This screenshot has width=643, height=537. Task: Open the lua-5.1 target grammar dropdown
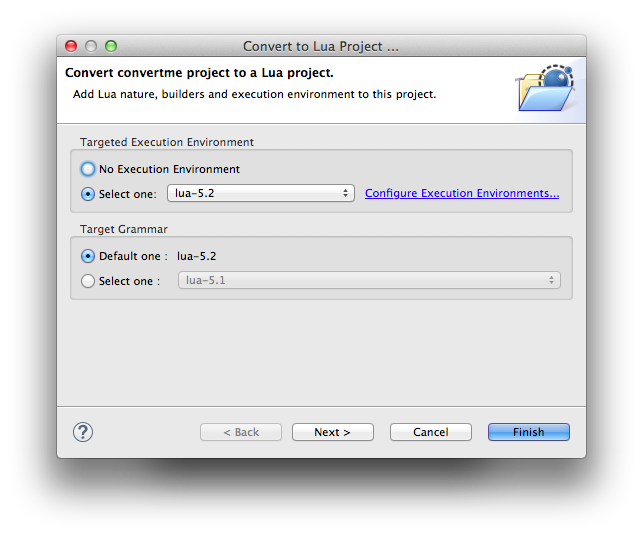tap(369, 280)
